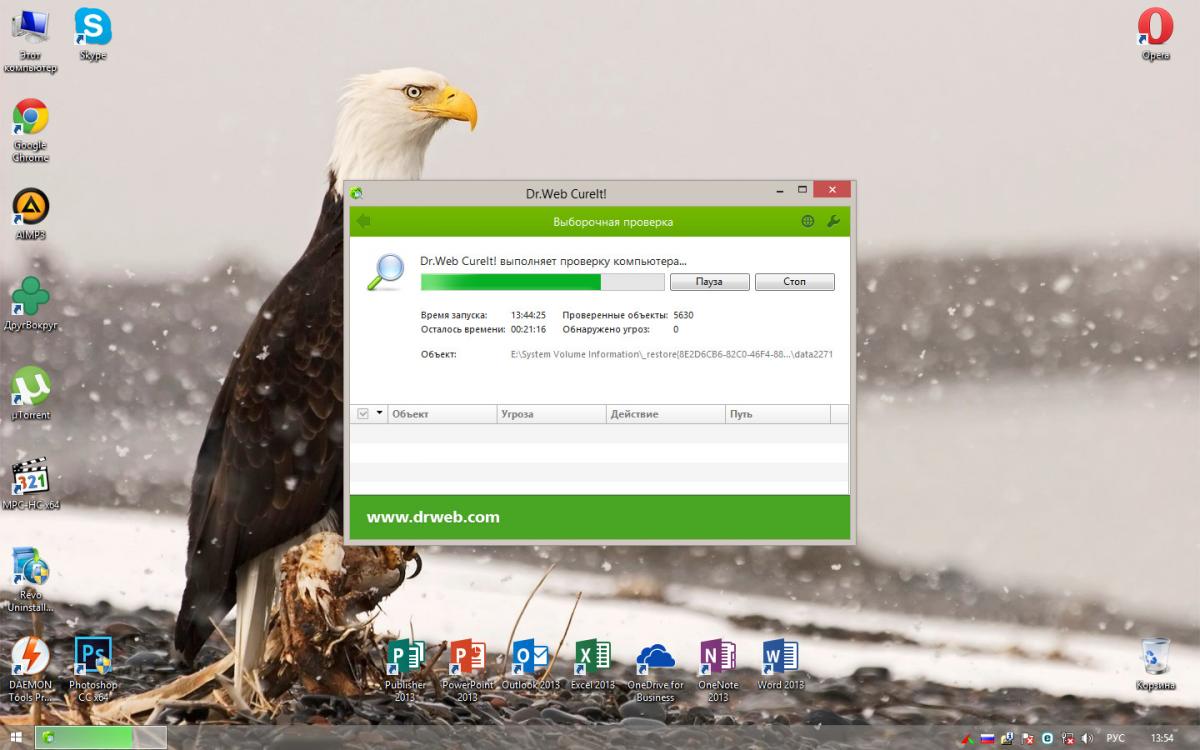Open MPC-HC x64 desktop shortcut
Screen dimensions: 1200x750
(30, 484)
